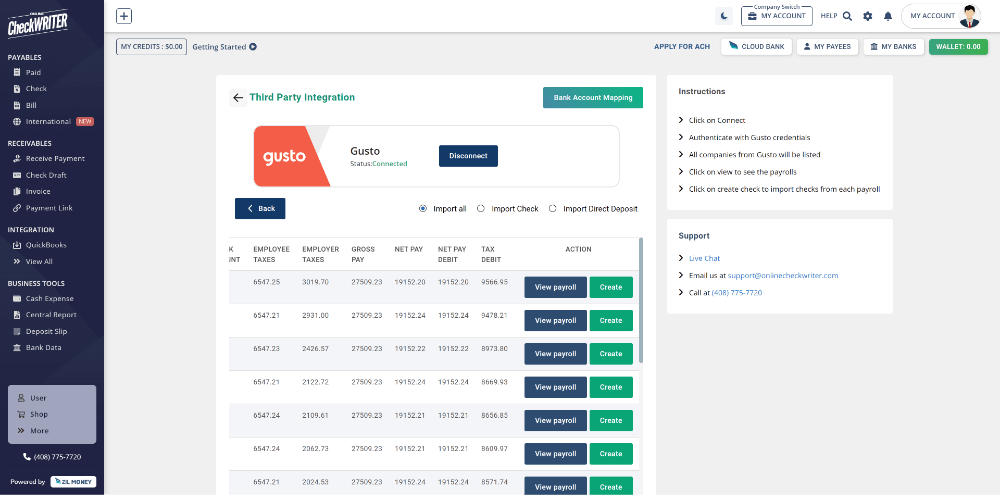Click the back arrow beside Third Party Integration
The image size is (1000, 495).
(237, 98)
